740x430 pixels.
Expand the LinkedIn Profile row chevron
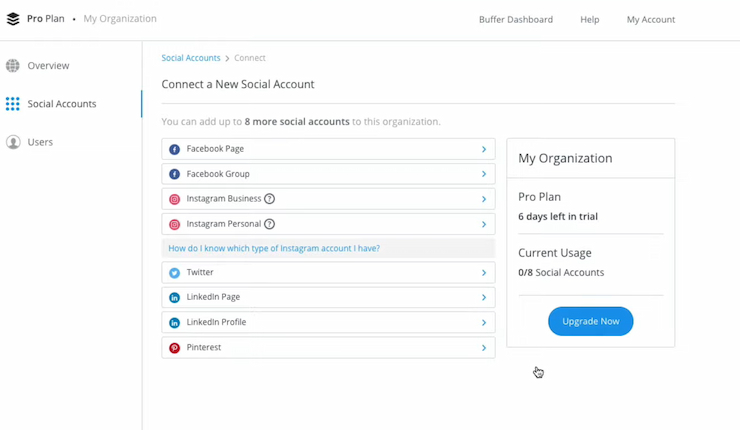484,323
